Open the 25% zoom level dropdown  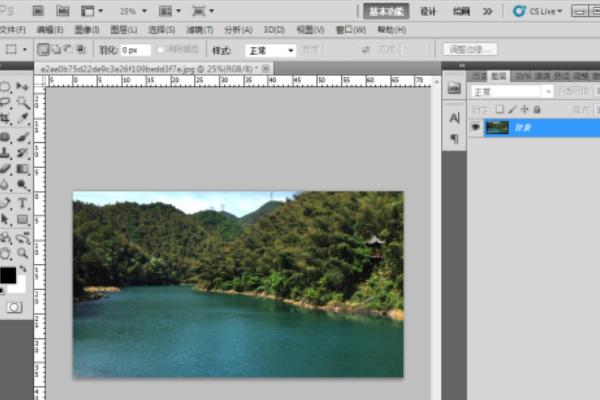point(130,11)
